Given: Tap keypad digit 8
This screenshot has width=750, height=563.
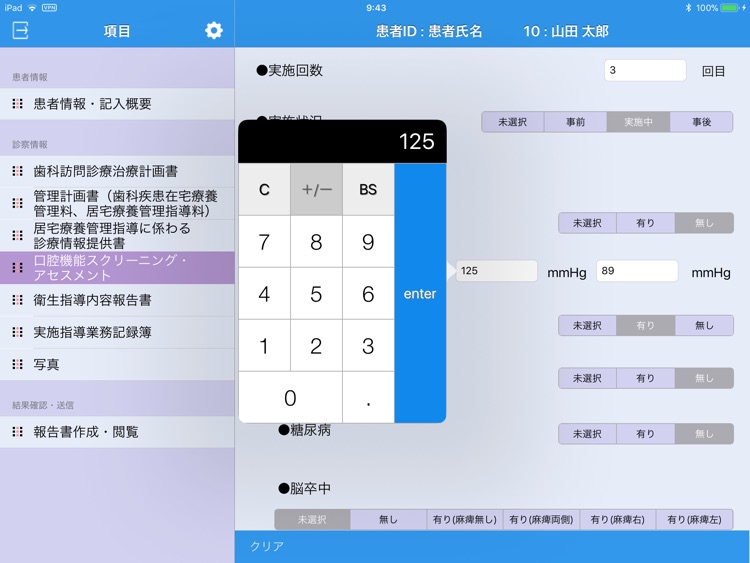Looking at the screenshot, I should (x=316, y=242).
